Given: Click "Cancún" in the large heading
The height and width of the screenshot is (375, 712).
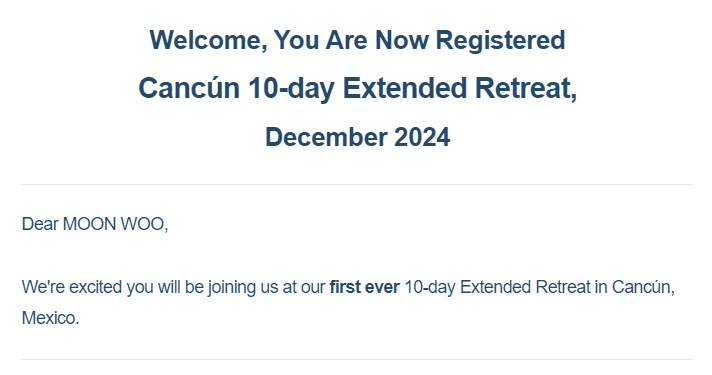Looking at the screenshot, I should click(189, 88).
